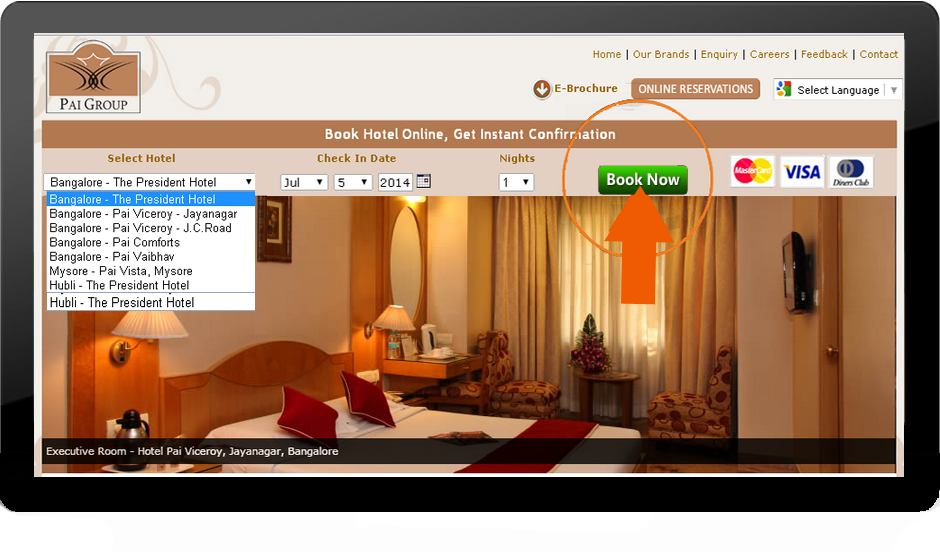Screen dimensions: 940x554
Task: Click the green Book Now button
Action: click(643, 179)
